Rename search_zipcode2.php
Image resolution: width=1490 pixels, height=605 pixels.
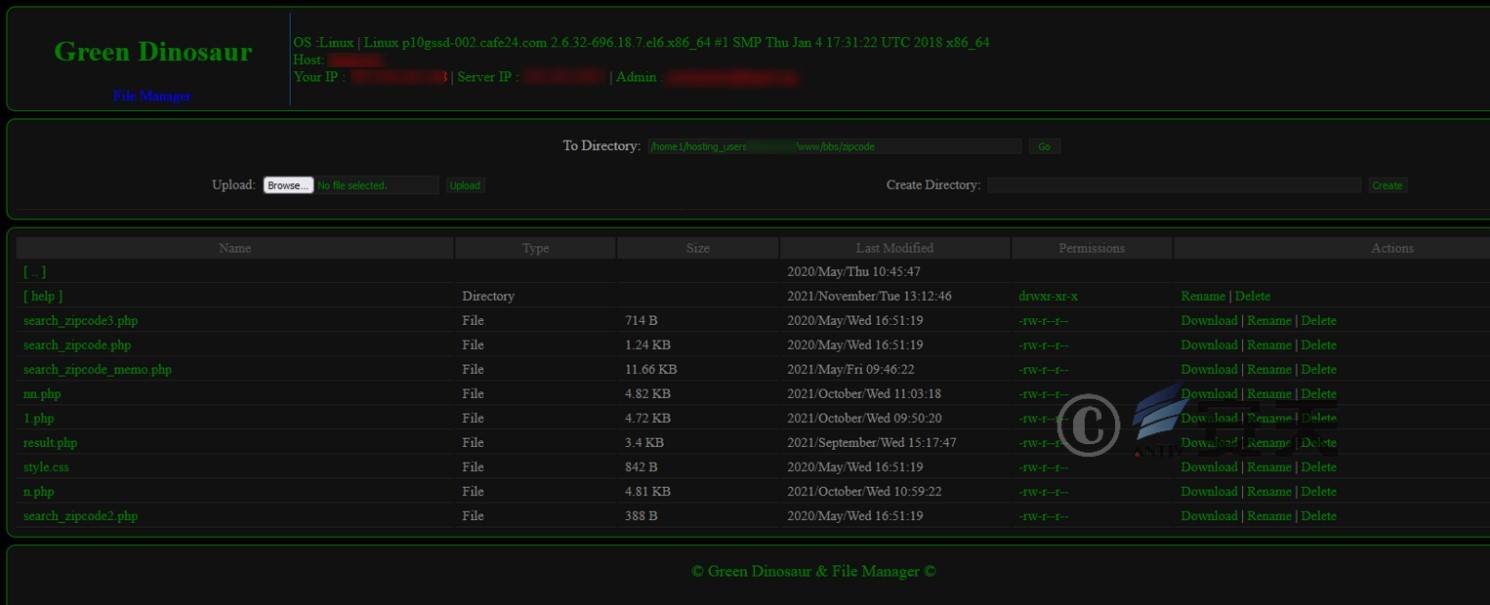tap(1269, 516)
